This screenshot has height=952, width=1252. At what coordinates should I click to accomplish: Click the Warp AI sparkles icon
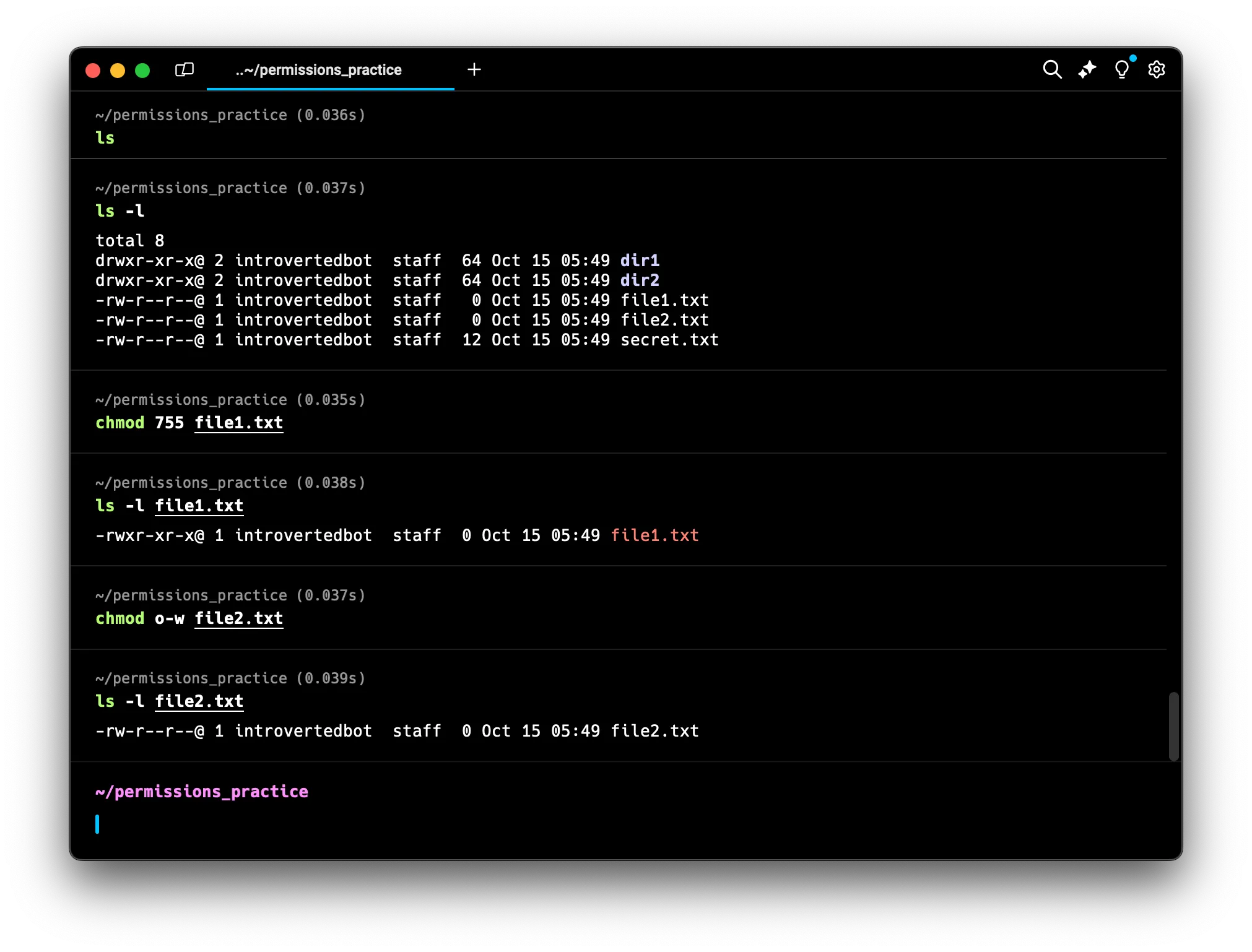click(x=1087, y=69)
